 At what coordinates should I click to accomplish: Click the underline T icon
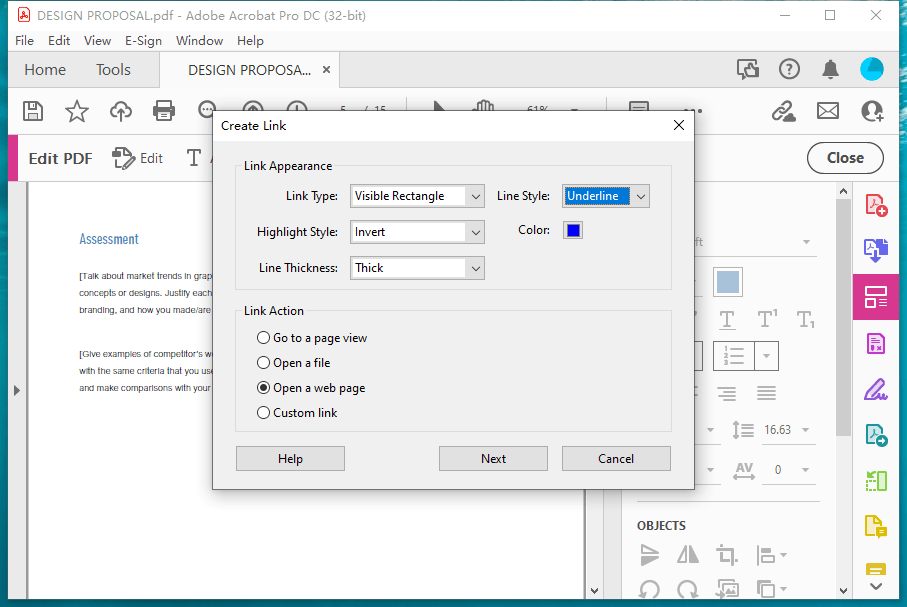[x=727, y=319]
